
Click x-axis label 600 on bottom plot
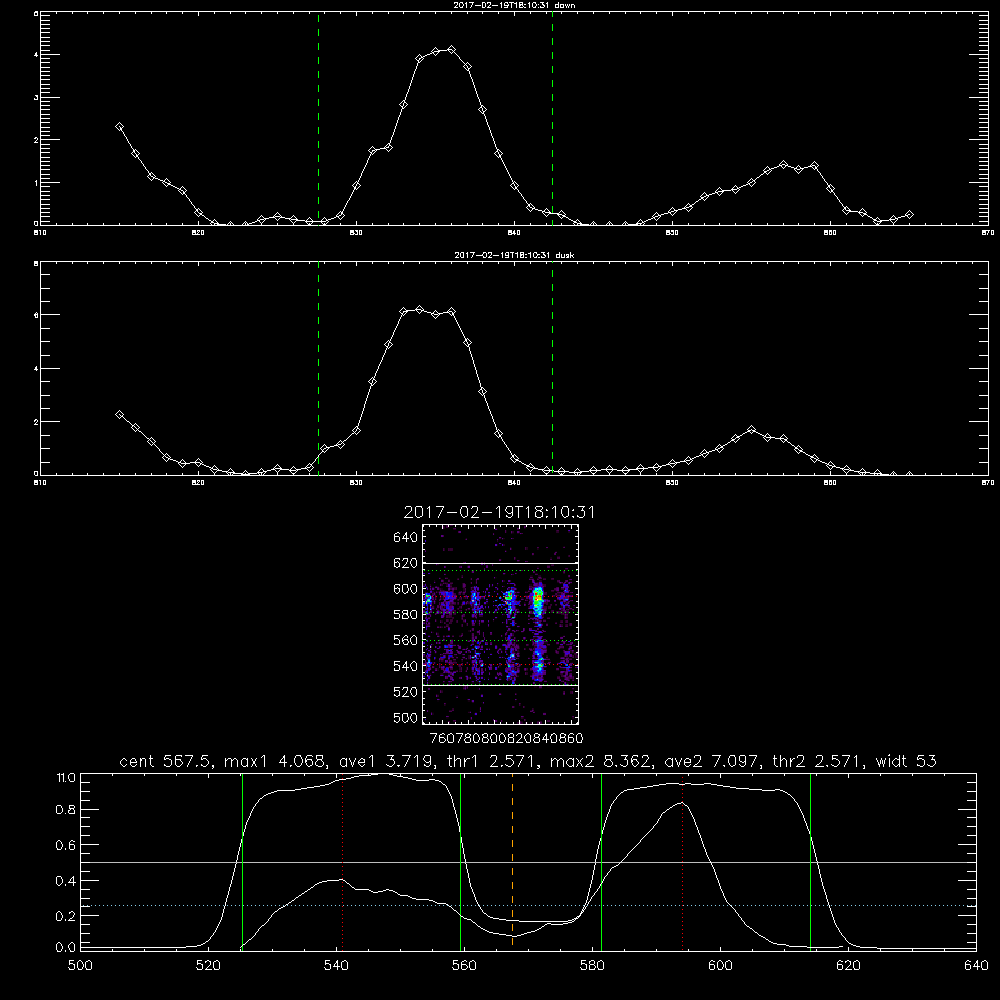pos(720,966)
